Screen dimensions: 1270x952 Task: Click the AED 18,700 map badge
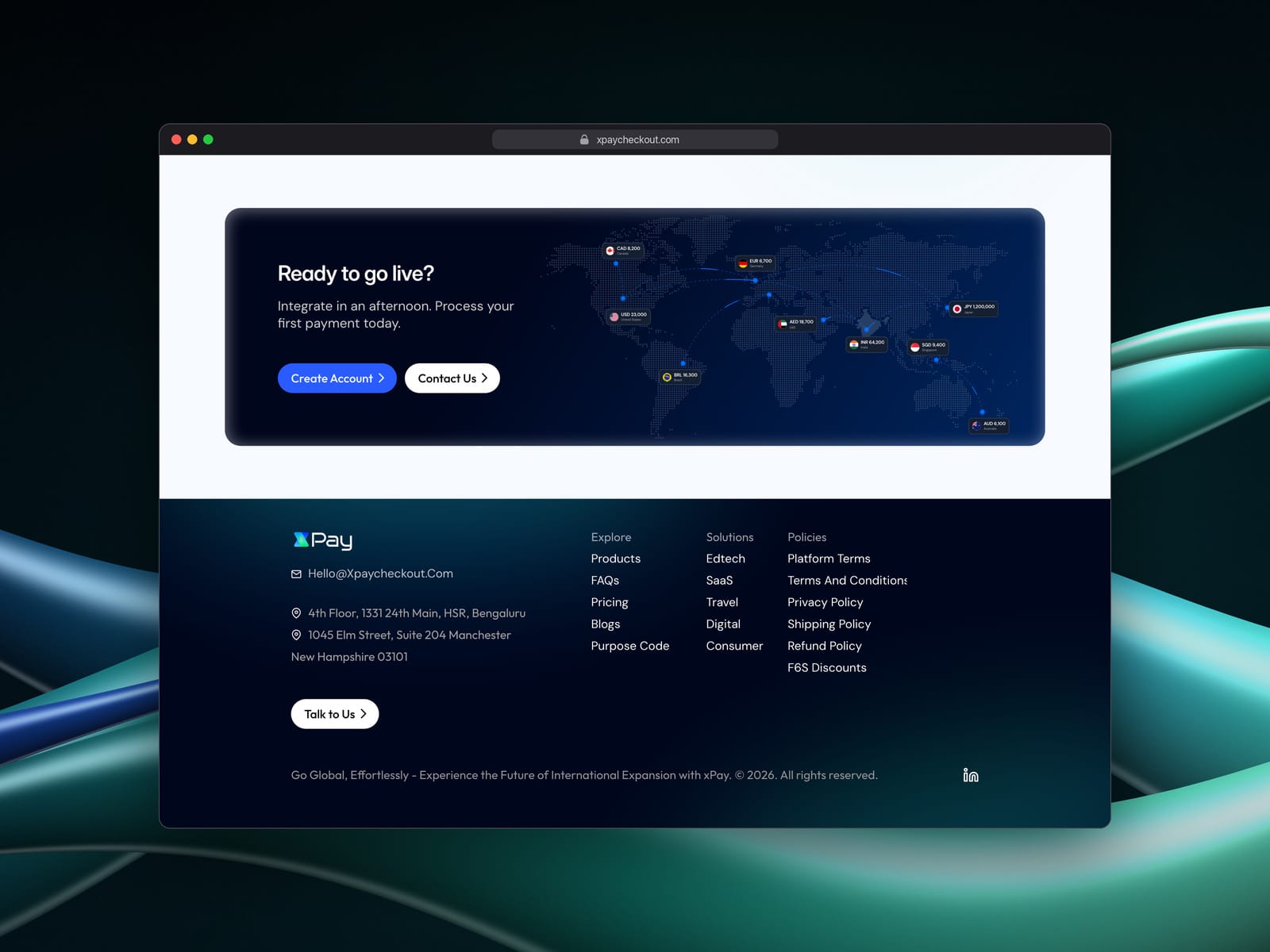(796, 323)
